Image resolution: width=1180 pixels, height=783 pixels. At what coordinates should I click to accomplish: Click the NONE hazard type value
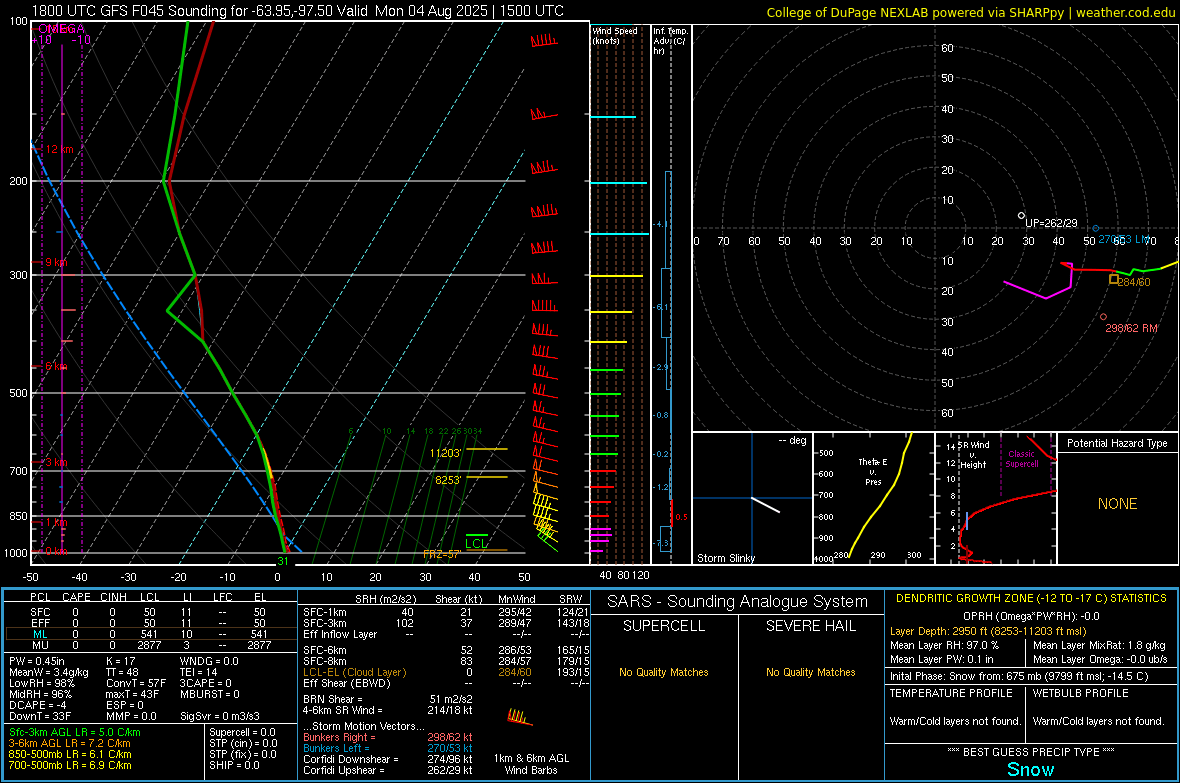[x=1118, y=504]
